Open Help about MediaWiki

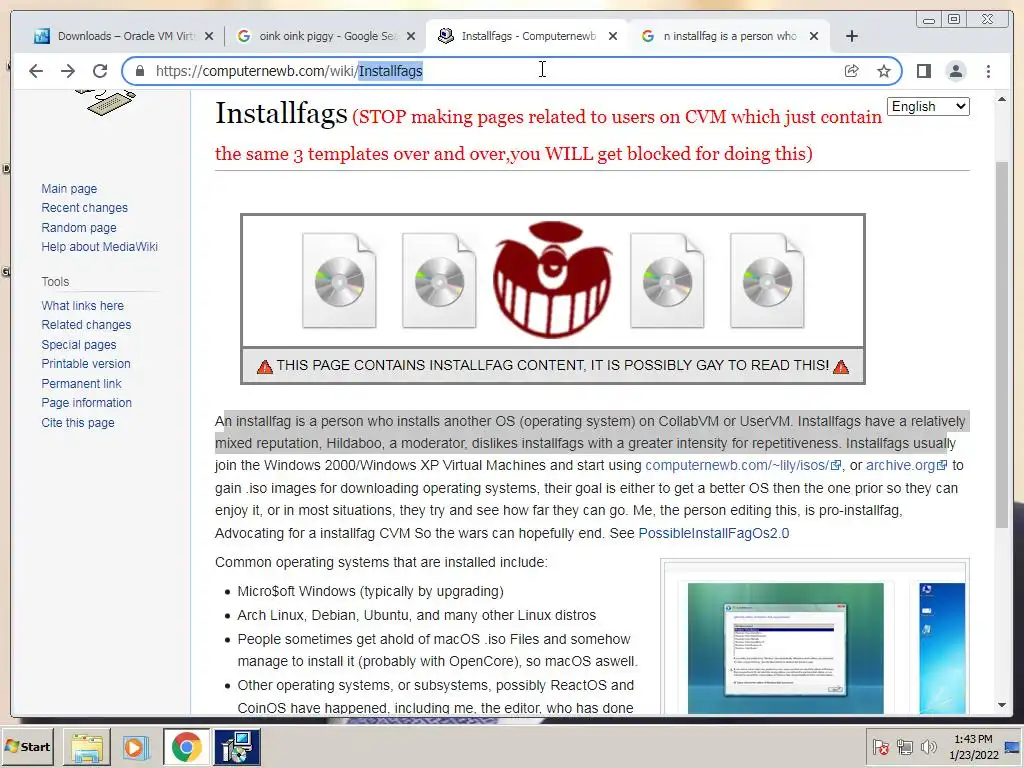tap(99, 247)
